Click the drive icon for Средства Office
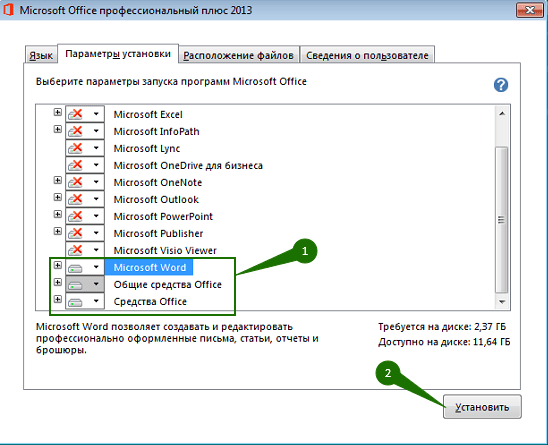Image resolution: width=548 pixels, height=445 pixels. [75, 302]
